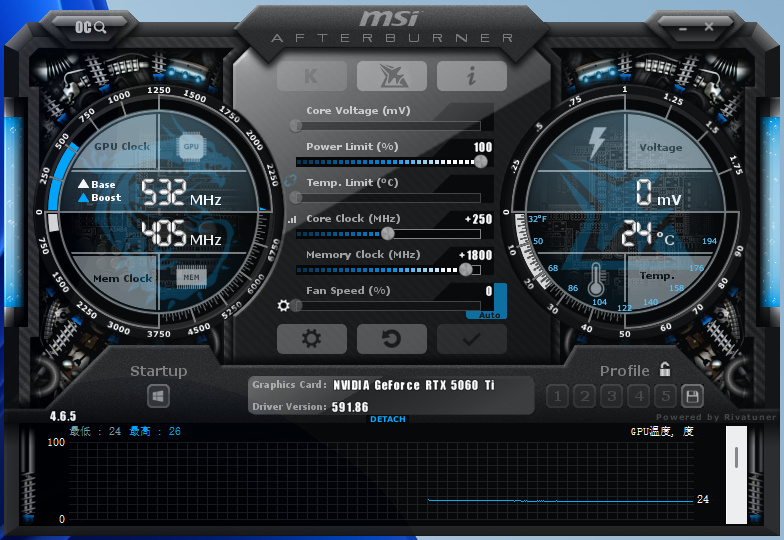Click the fan settings gear beside Fan Speed

pos(284,306)
